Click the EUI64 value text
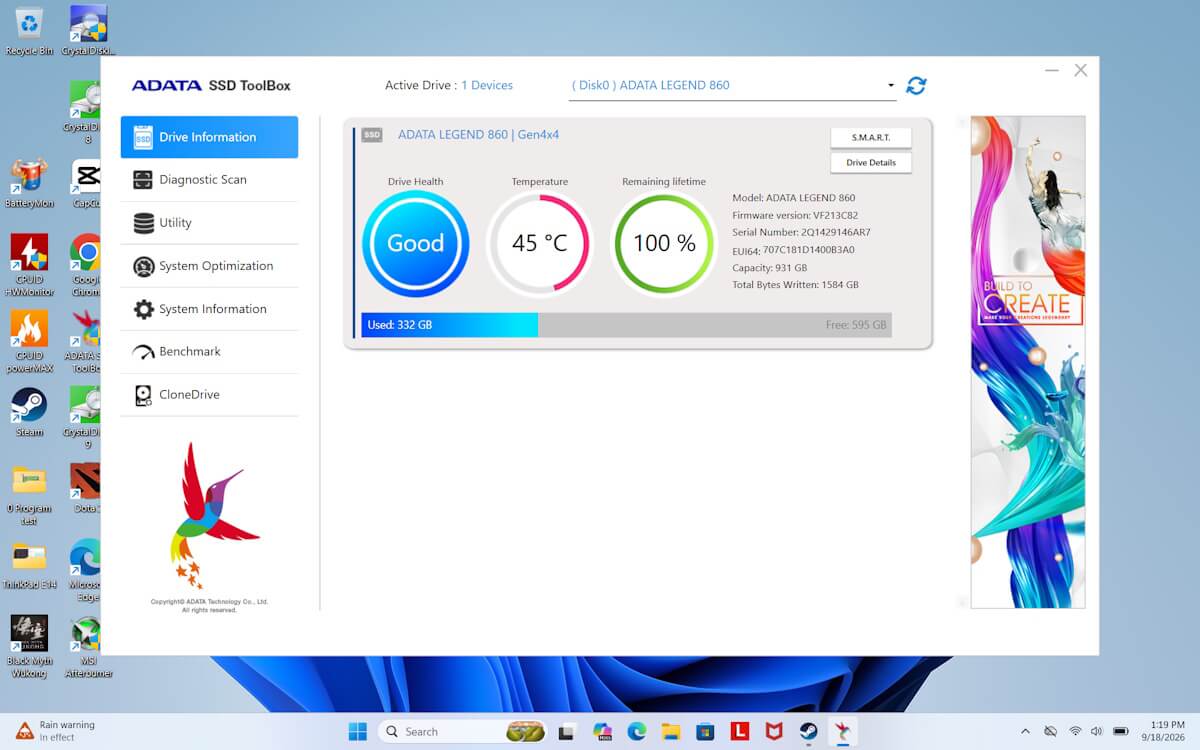The height and width of the screenshot is (750, 1200). coord(809,250)
